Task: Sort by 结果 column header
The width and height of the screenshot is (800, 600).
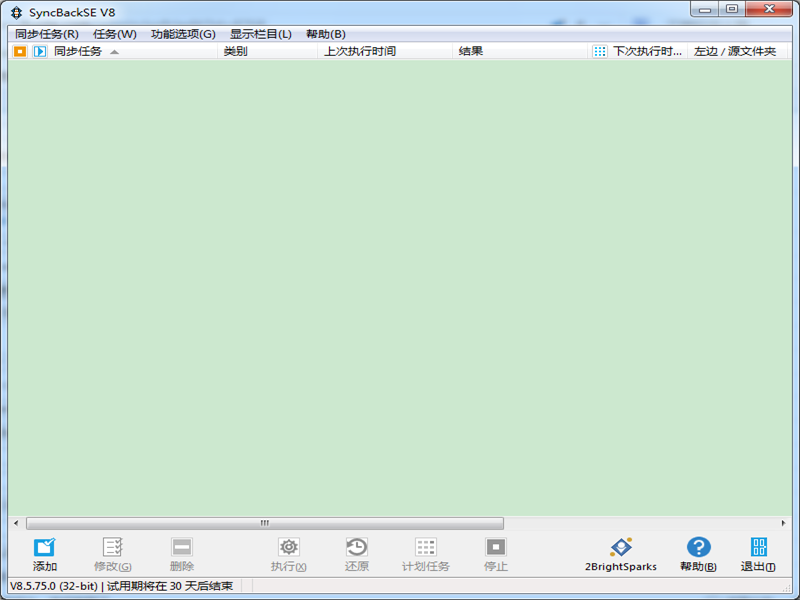Action: coord(470,51)
